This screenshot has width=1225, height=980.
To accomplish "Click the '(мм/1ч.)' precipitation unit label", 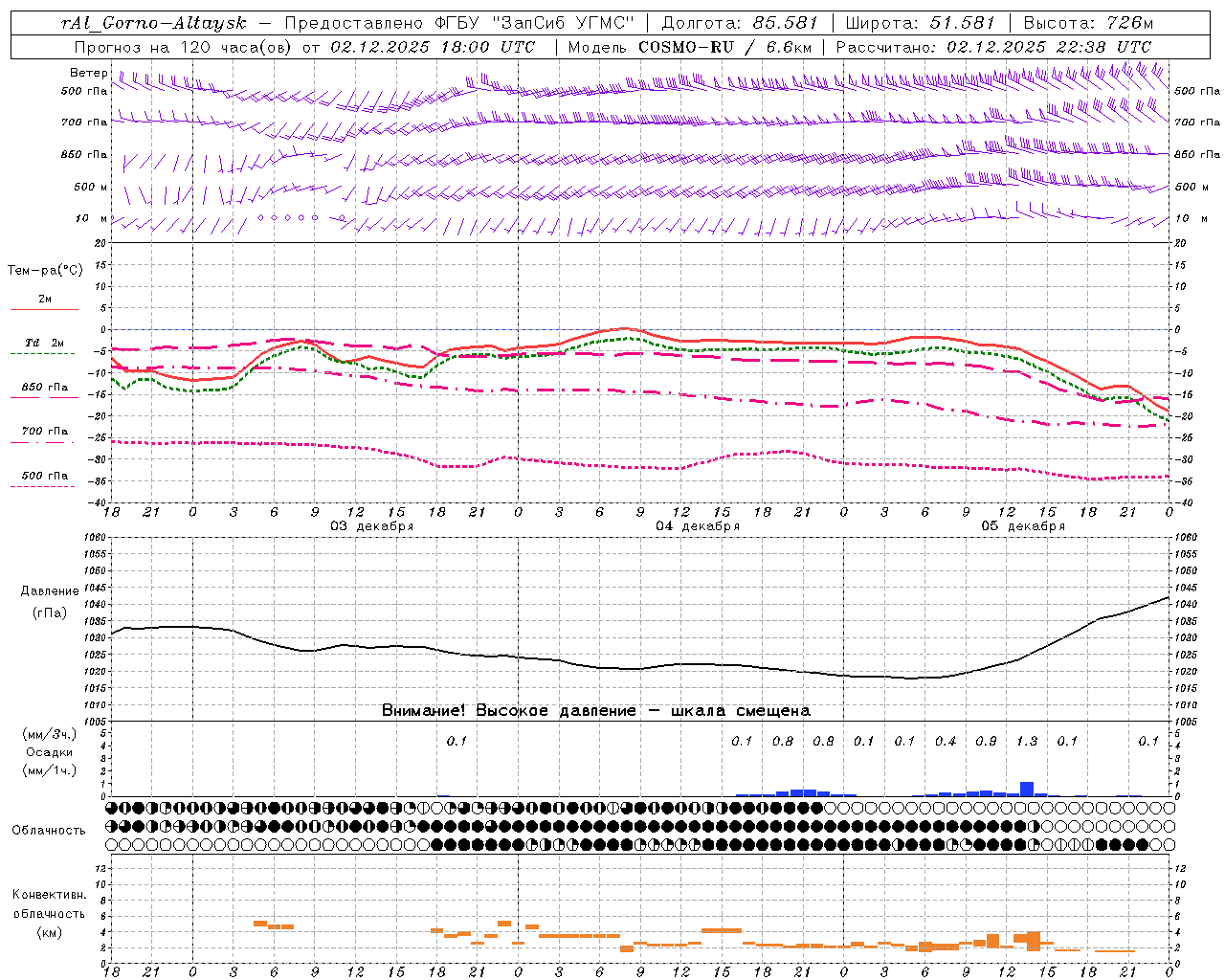I will [x=50, y=770].
